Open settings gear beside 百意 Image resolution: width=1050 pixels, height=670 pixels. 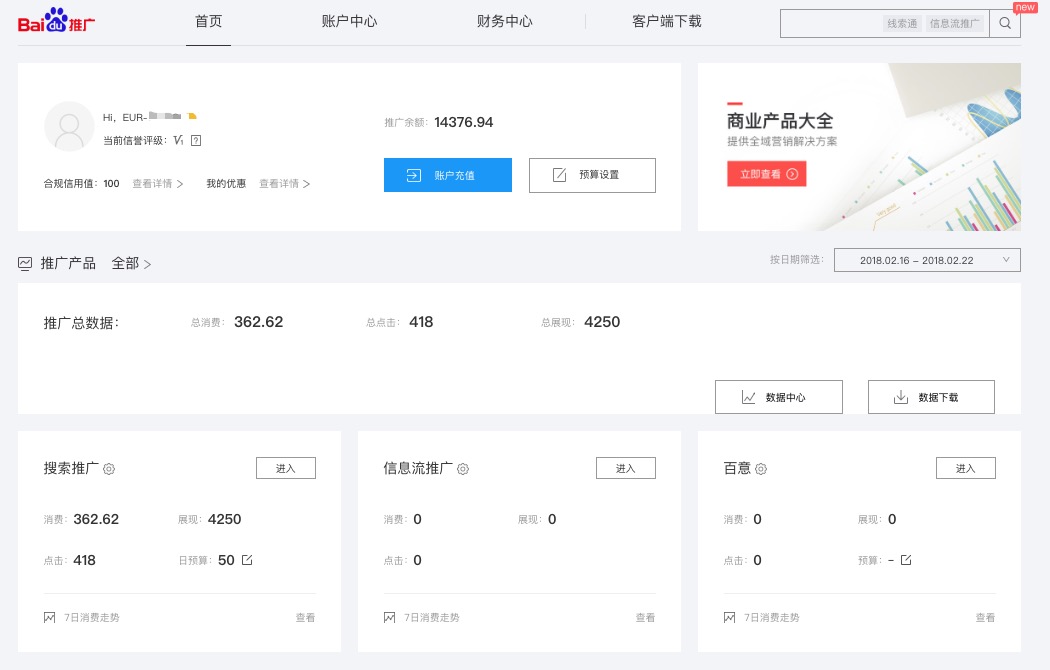(761, 469)
